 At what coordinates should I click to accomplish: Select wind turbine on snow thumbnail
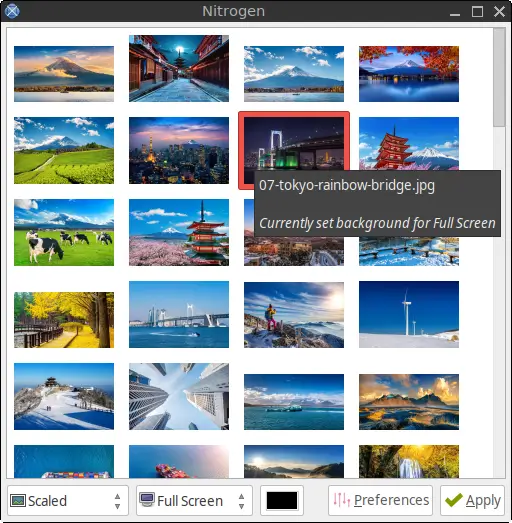[x=409, y=315]
